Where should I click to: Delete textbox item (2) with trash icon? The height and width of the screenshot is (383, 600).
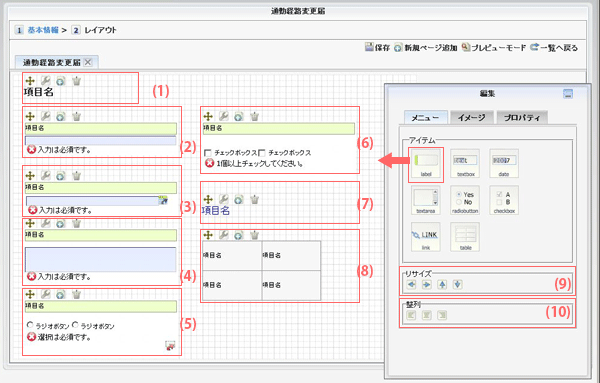click(x=77, y=116)
